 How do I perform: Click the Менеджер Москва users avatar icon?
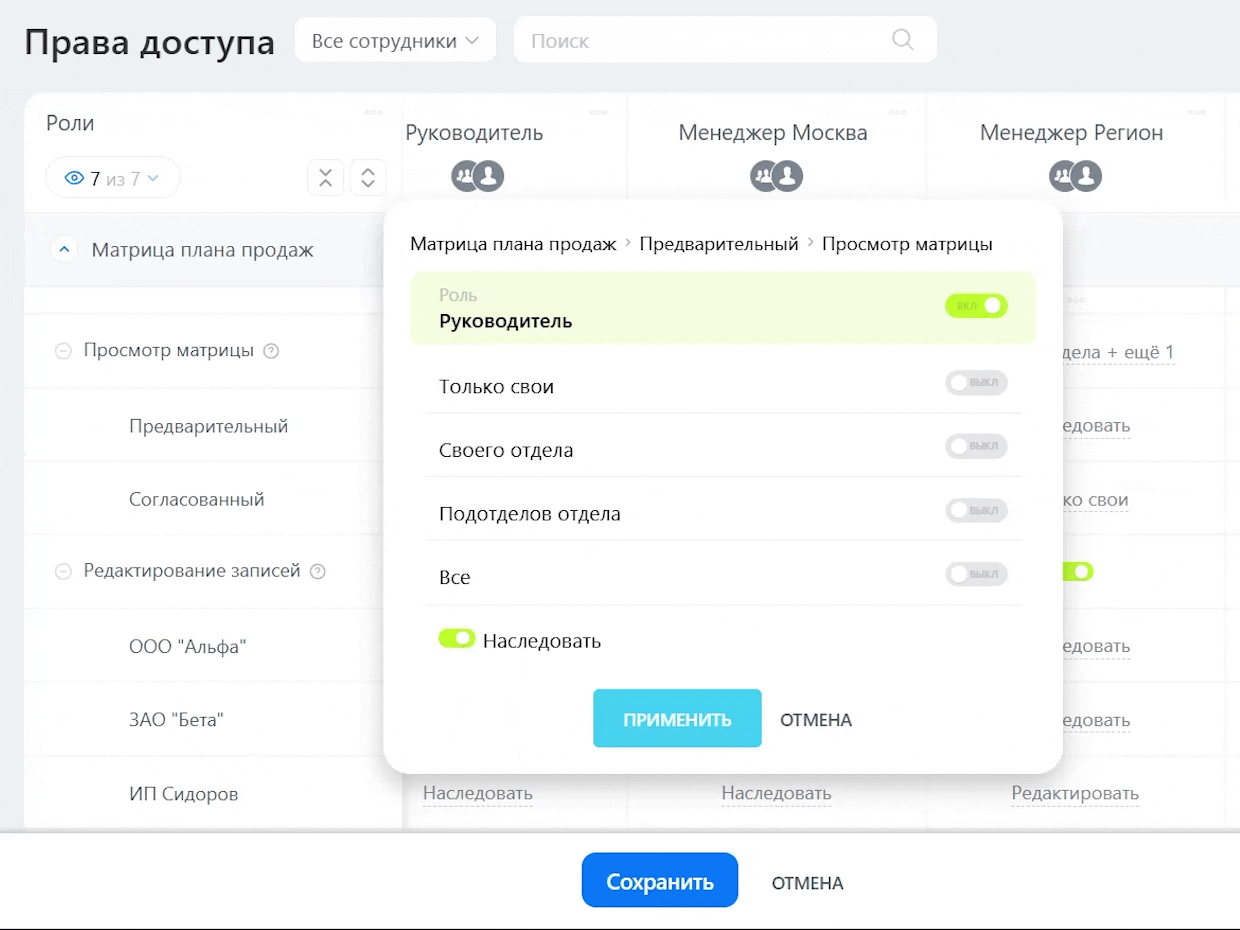[x=777, y=176]
